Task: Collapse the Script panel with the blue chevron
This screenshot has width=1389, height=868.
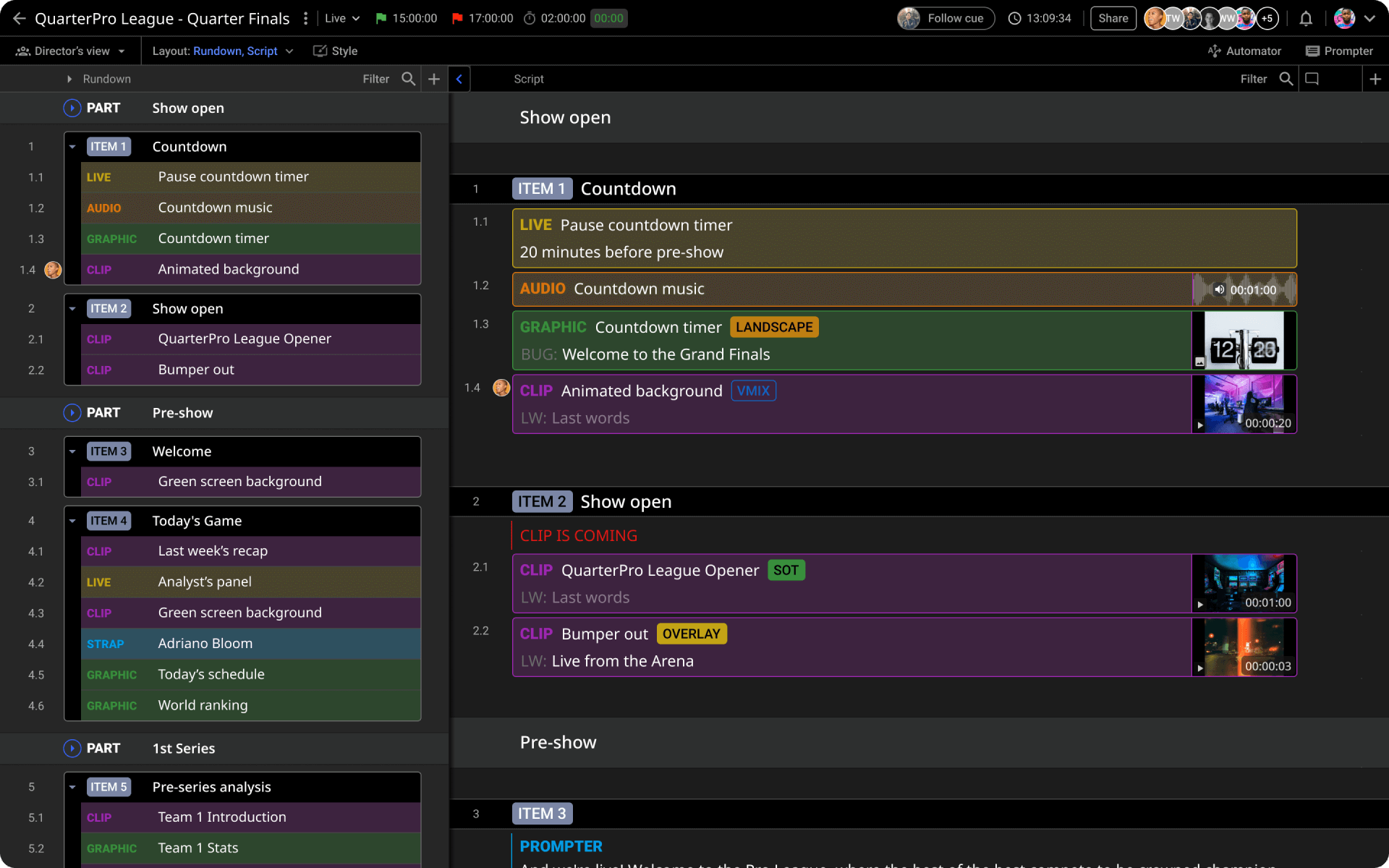Action: pos(459,79)
